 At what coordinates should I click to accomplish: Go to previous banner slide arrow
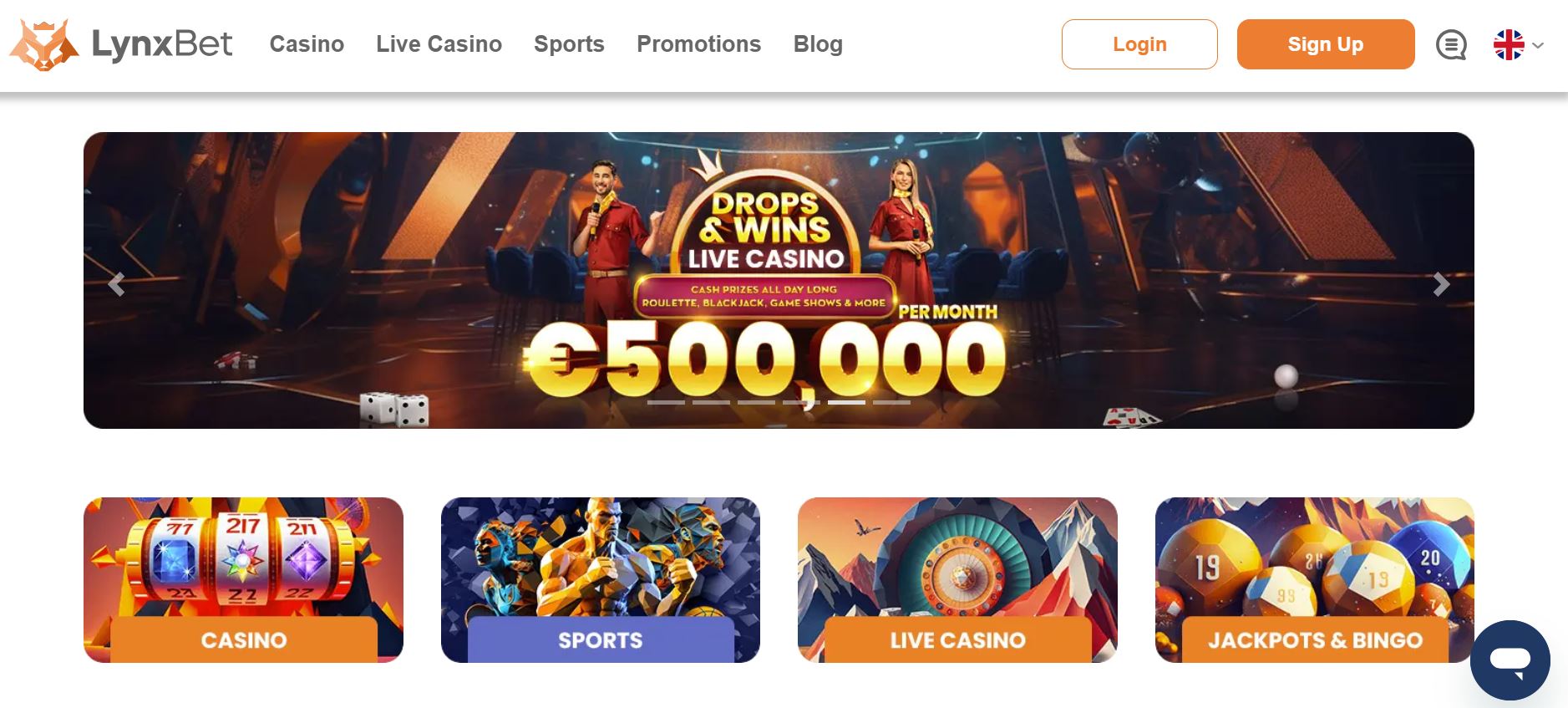tap(117, 284)
